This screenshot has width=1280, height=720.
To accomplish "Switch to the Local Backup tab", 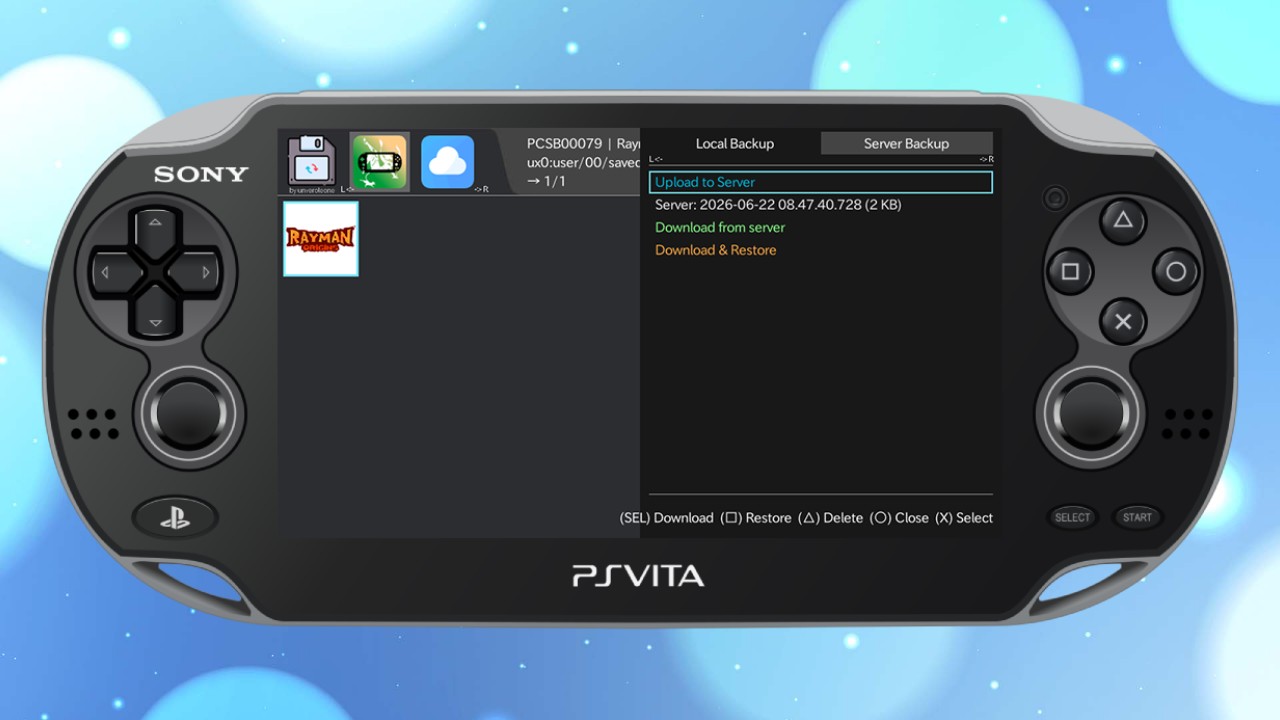I will (735, 144).
